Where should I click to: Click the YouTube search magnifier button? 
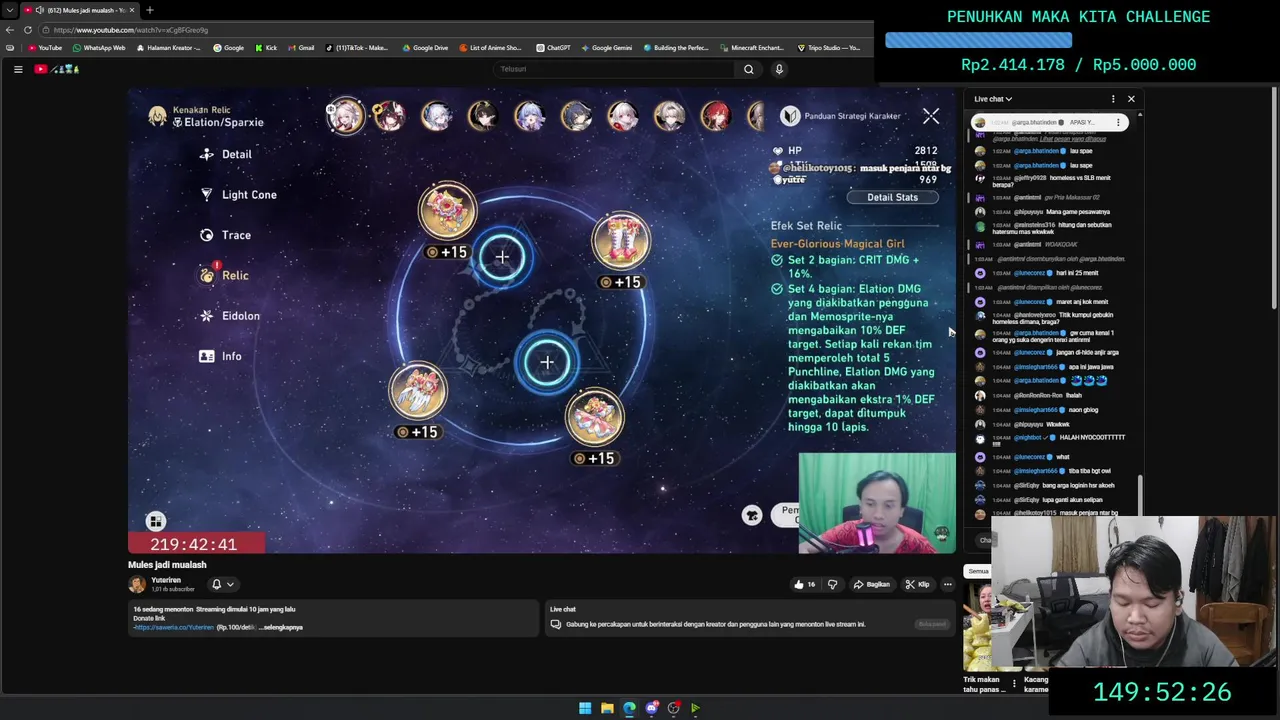pyautogui.click(x=748, y=69)
